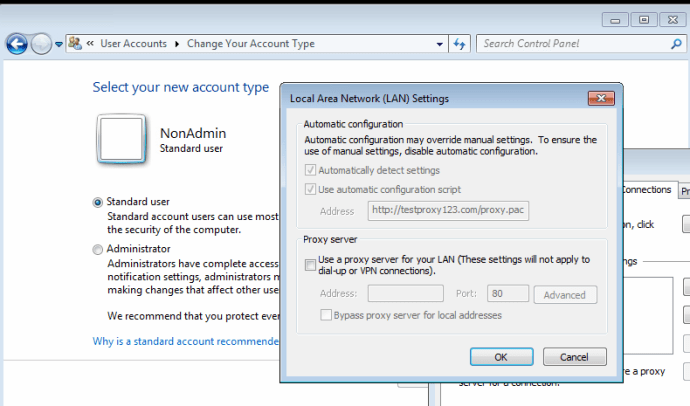Click the NonAdmin account picture
The height and width of the screenshot is (406, 690).
point(122,138)
